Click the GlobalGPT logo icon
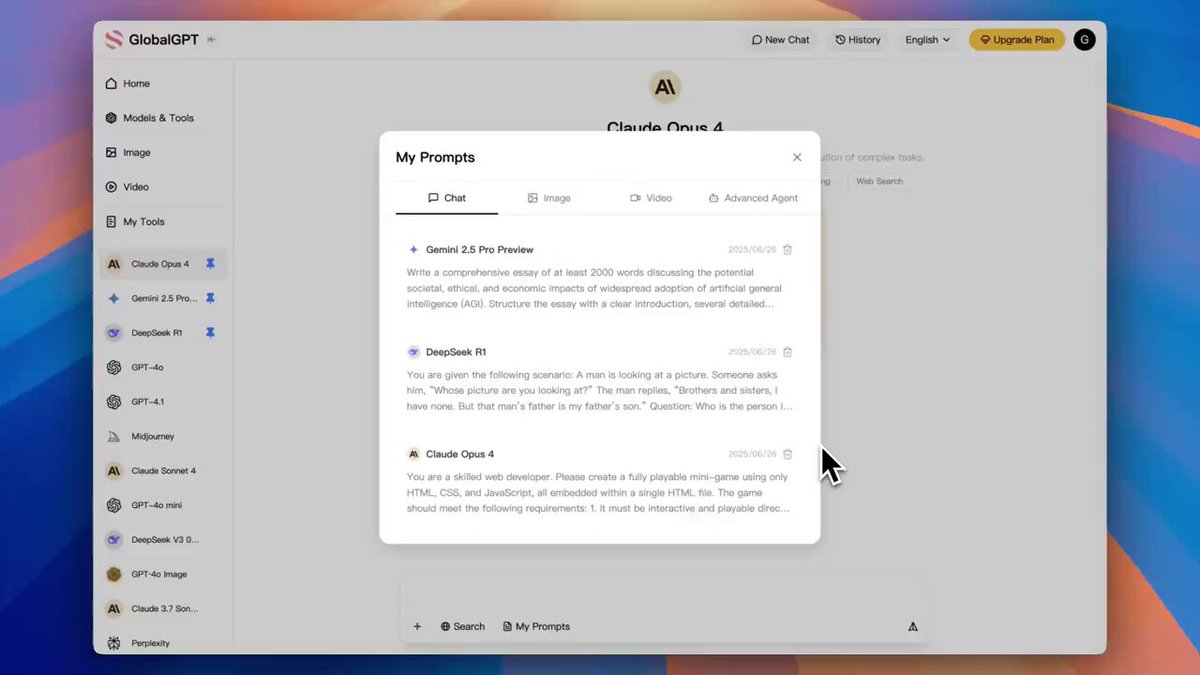 [114, 40]
